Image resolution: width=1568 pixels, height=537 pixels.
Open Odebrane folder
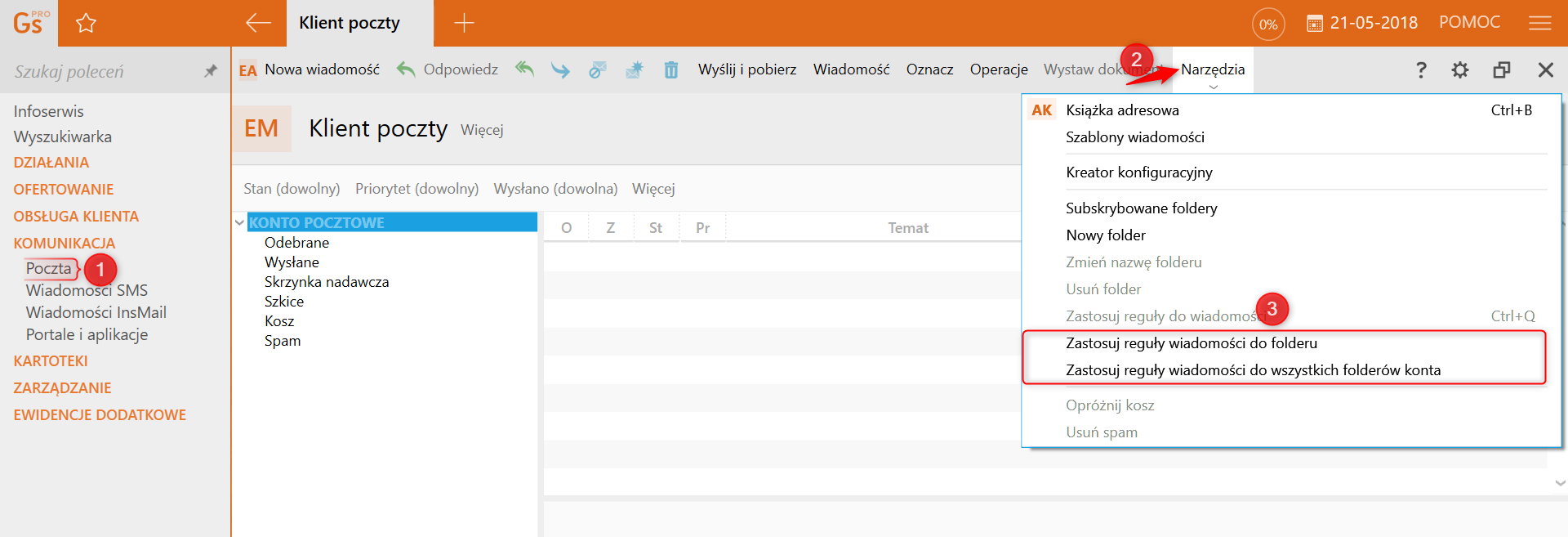point(296,243)
